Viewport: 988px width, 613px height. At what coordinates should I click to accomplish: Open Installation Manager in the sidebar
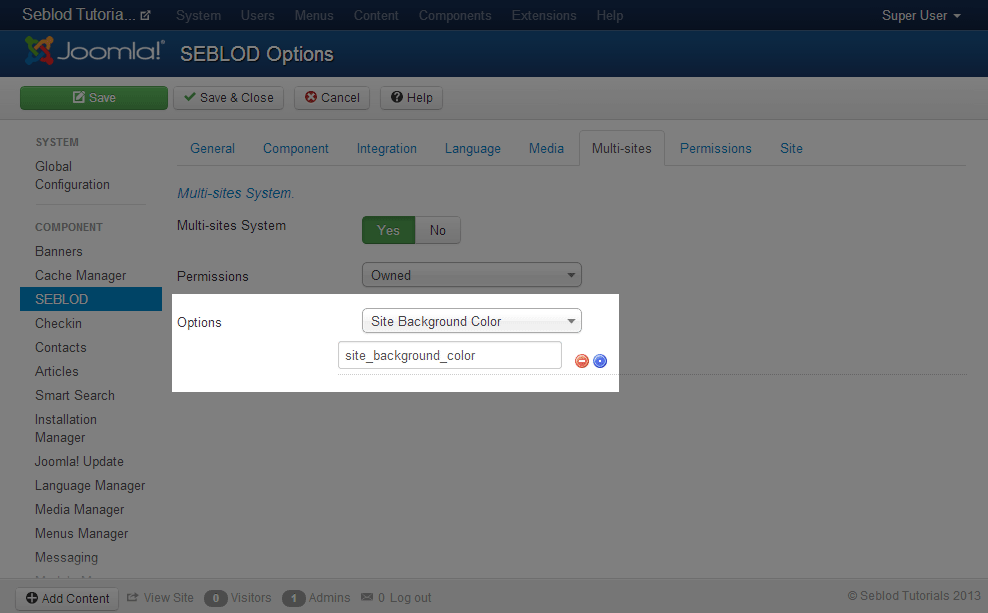tap(66, 428)
